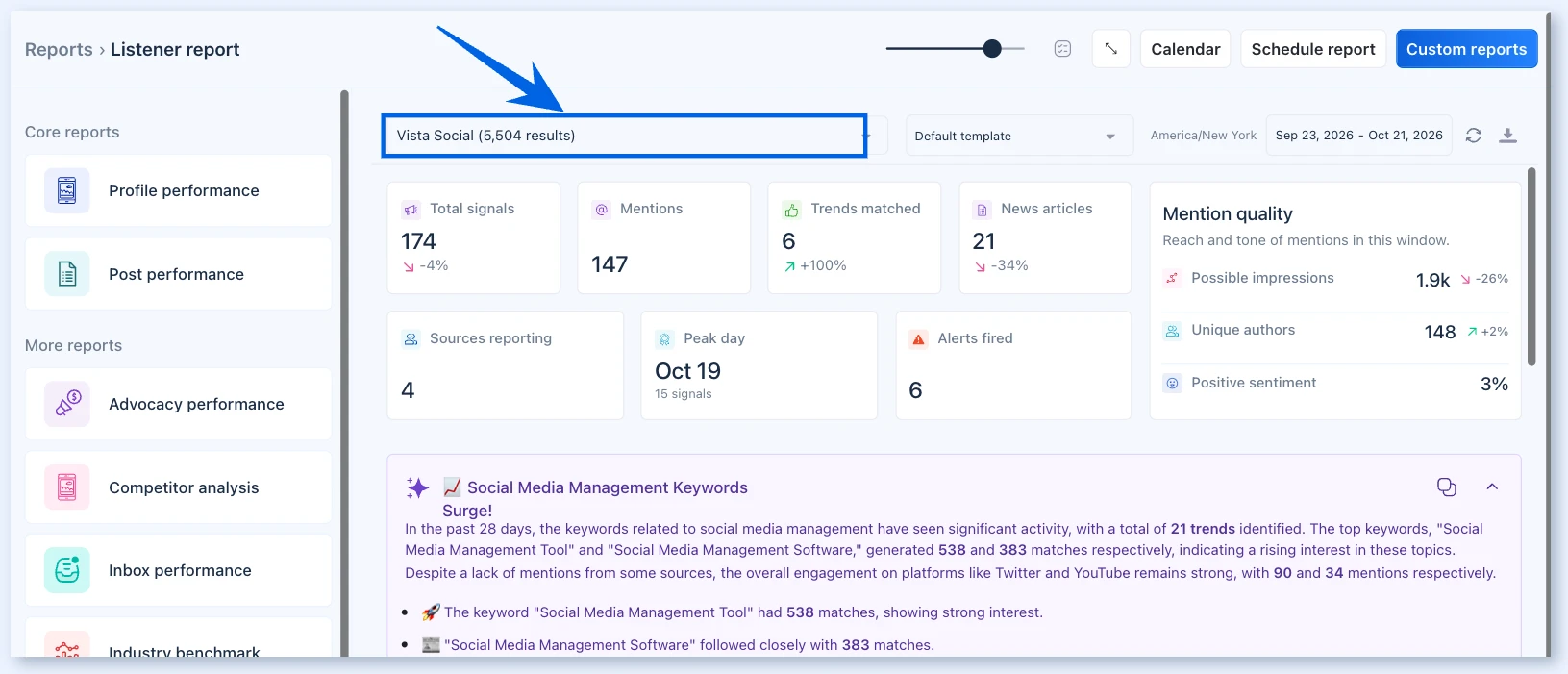
Task: Open the Vista Social listener dropdown
Action: [625, 136]
